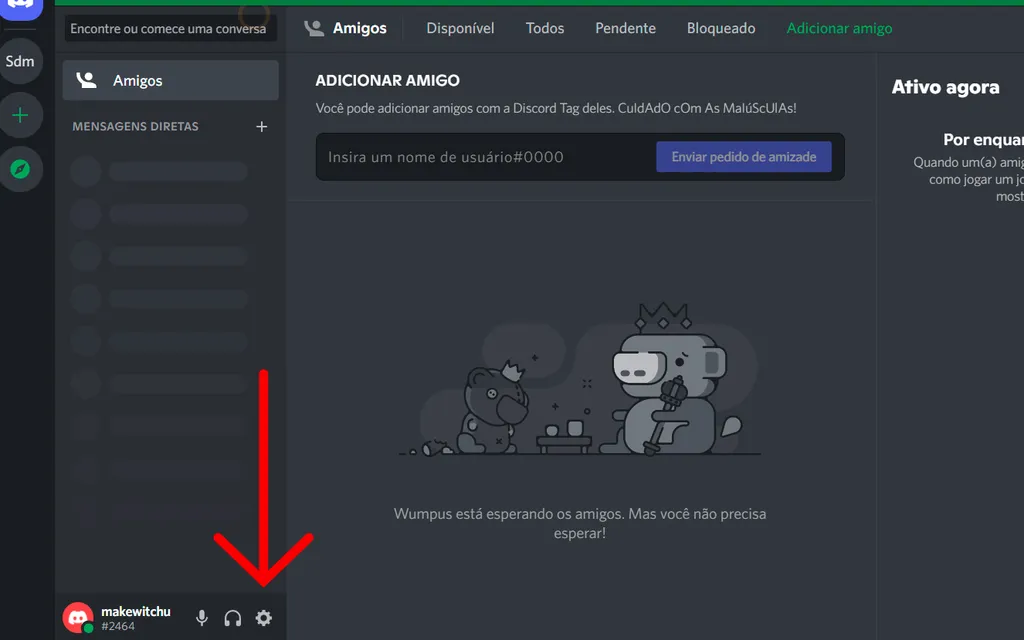The width and height of the screenshot is (1024, 640).
Task: Open the Bloqueado tab
Action: coord(720,28)
